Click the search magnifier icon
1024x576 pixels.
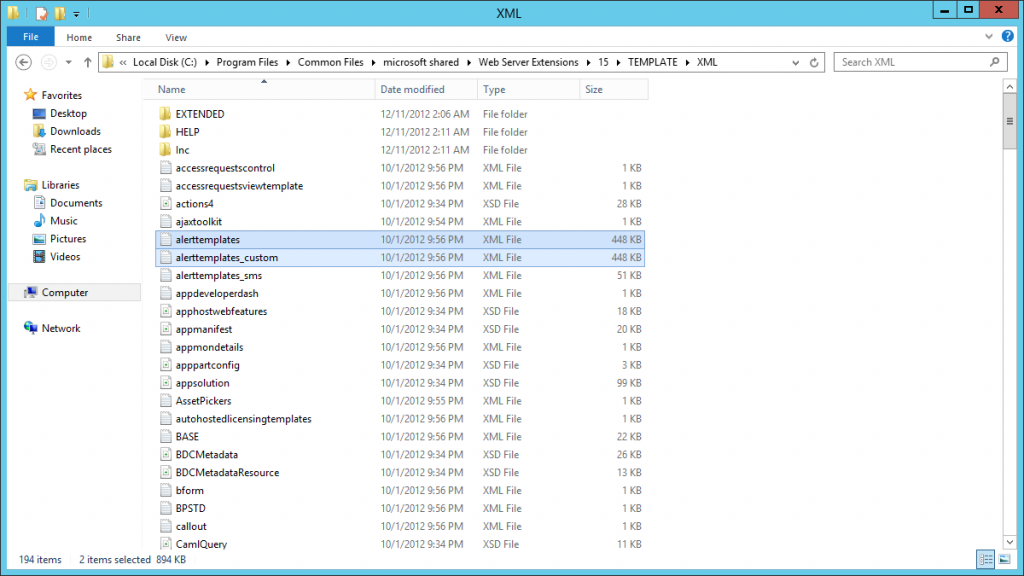click(x=994, y=62)
